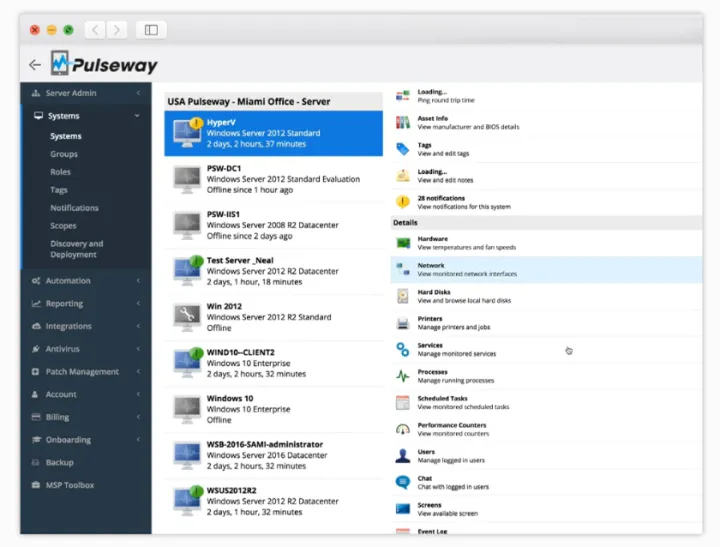The image size is (720, 547).
Task: Click the Printers icon
Action: pos(403,323)
